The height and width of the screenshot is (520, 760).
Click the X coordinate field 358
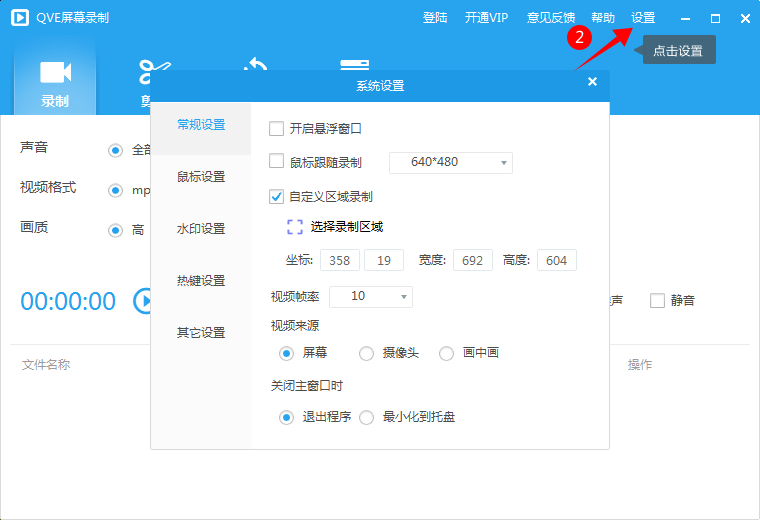point(340,260)
